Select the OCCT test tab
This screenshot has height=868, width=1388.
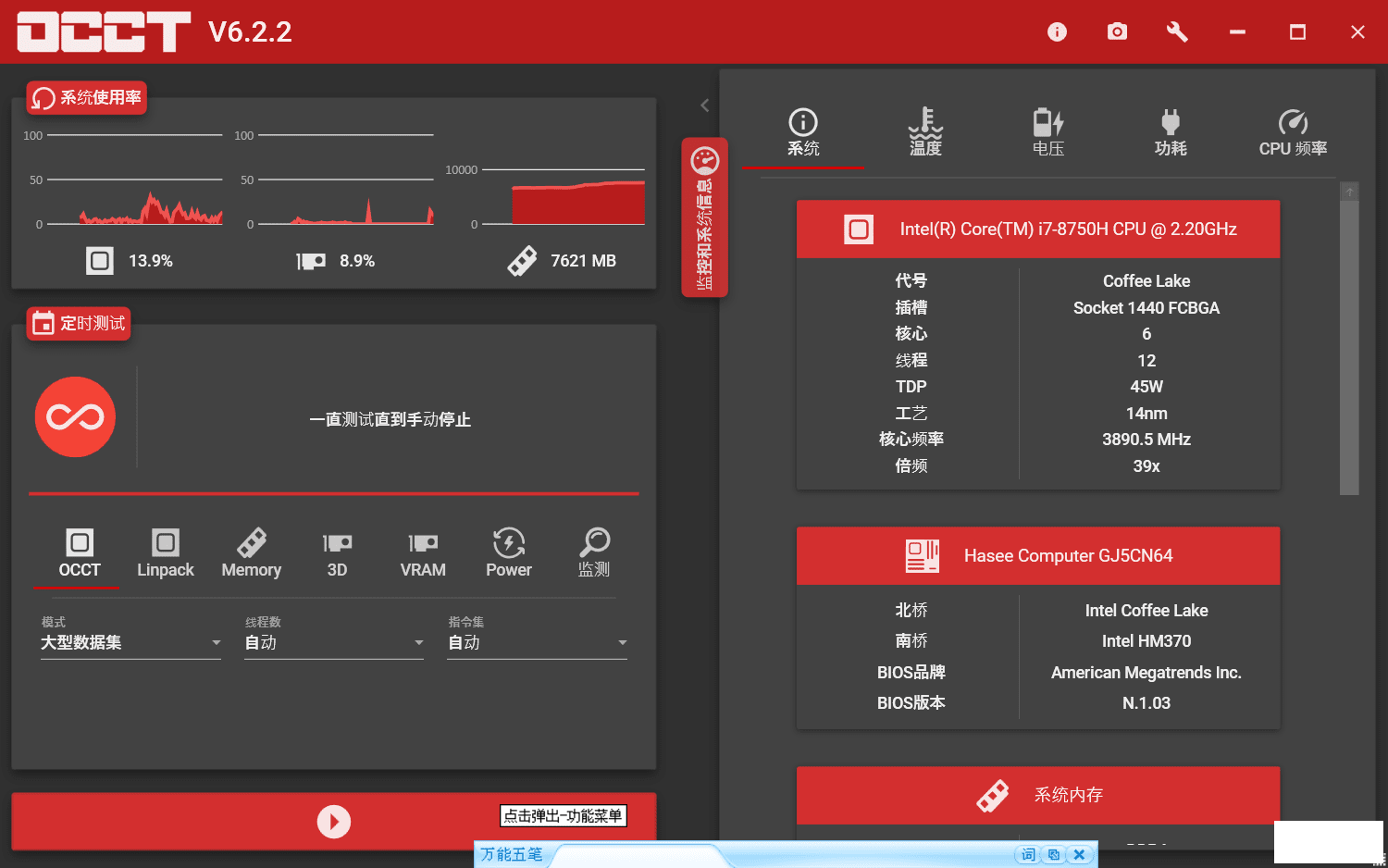click(80, 554)
